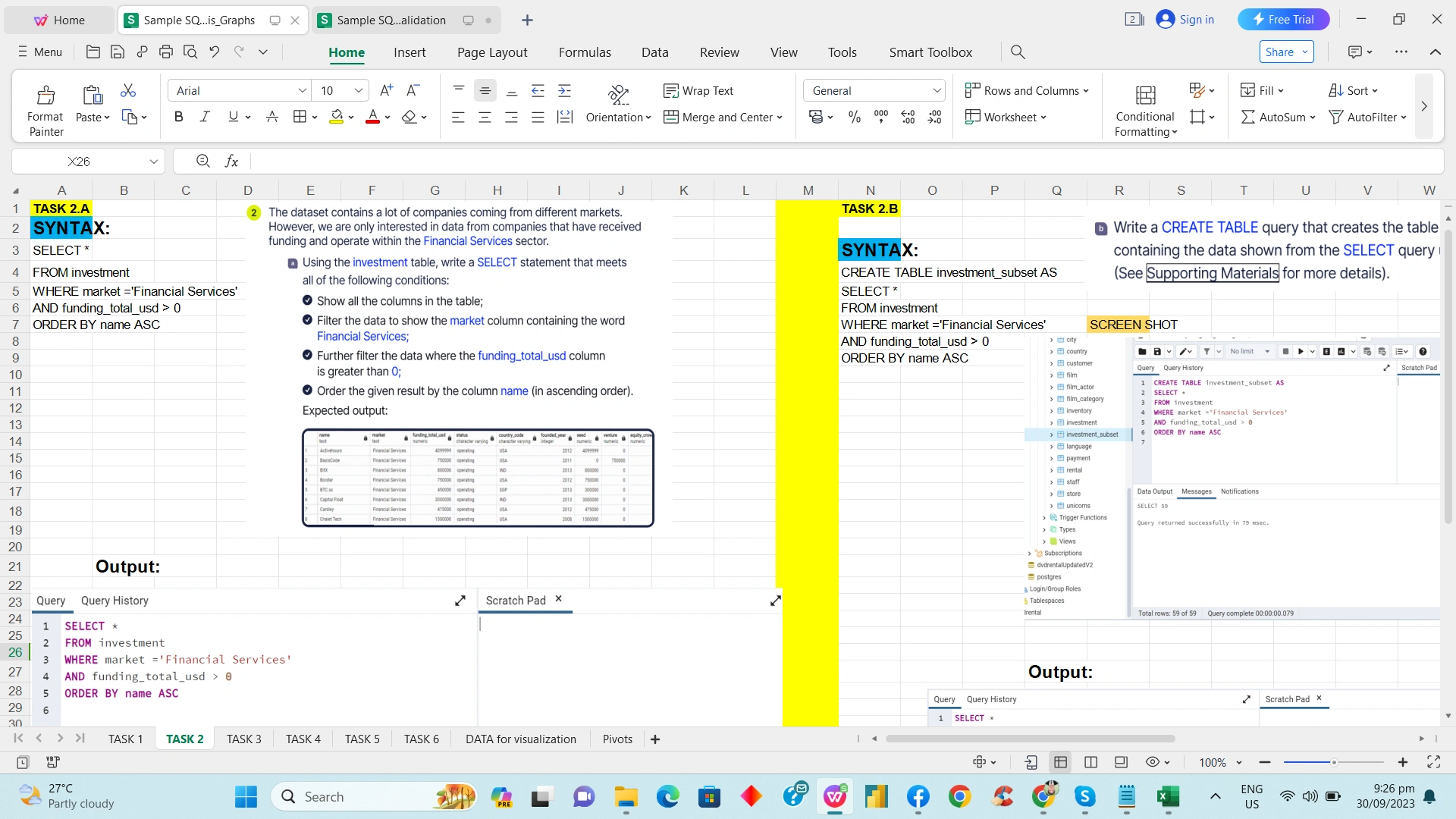Click the zoom slider in status bar
This screenshot has width=1456, height=819.
[1333, 762]
